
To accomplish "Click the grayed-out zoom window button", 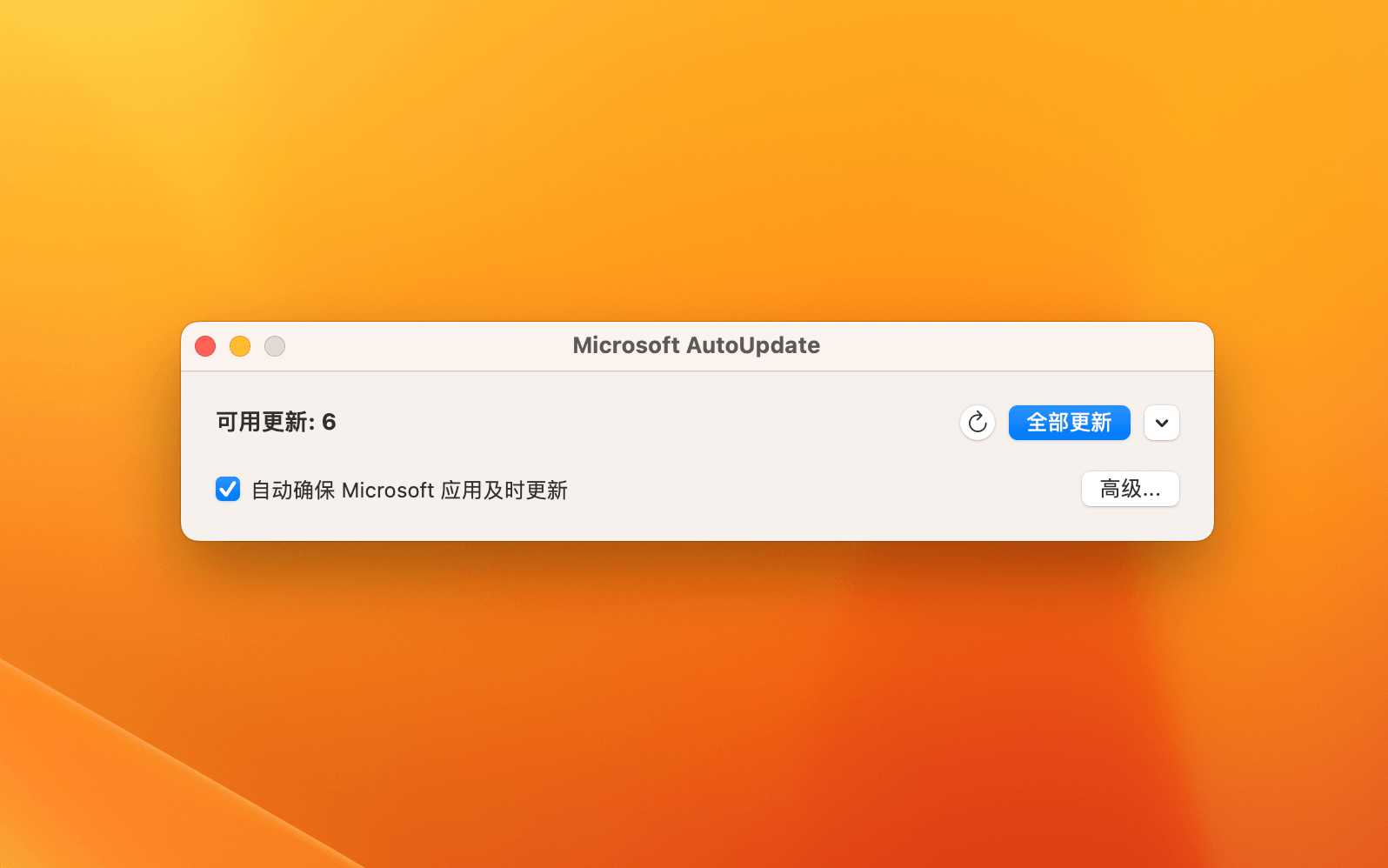I will (x=275, y=346).
